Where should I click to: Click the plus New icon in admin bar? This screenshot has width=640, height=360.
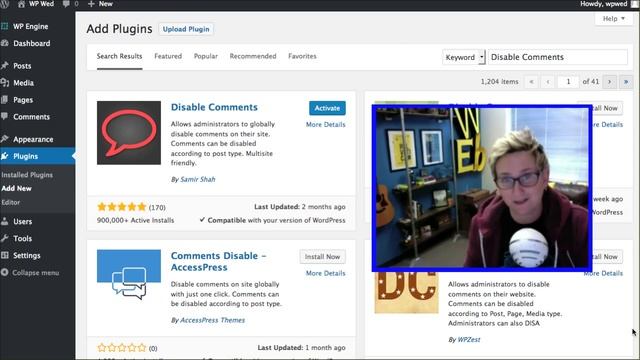click(x=91, y=4)
